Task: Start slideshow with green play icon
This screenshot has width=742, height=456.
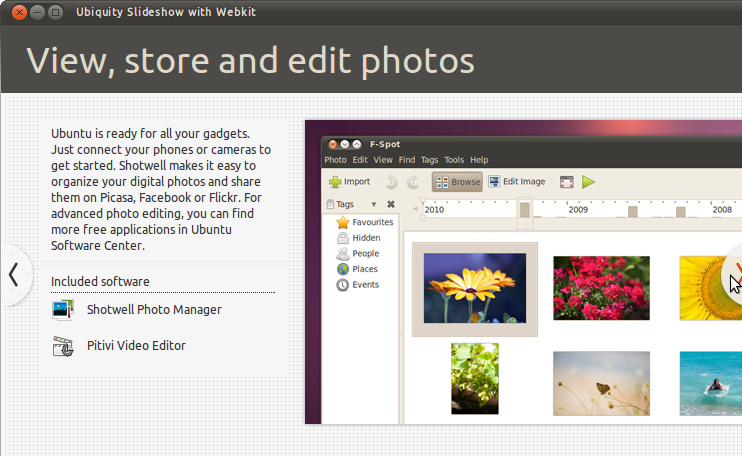Action: point(588,182)
